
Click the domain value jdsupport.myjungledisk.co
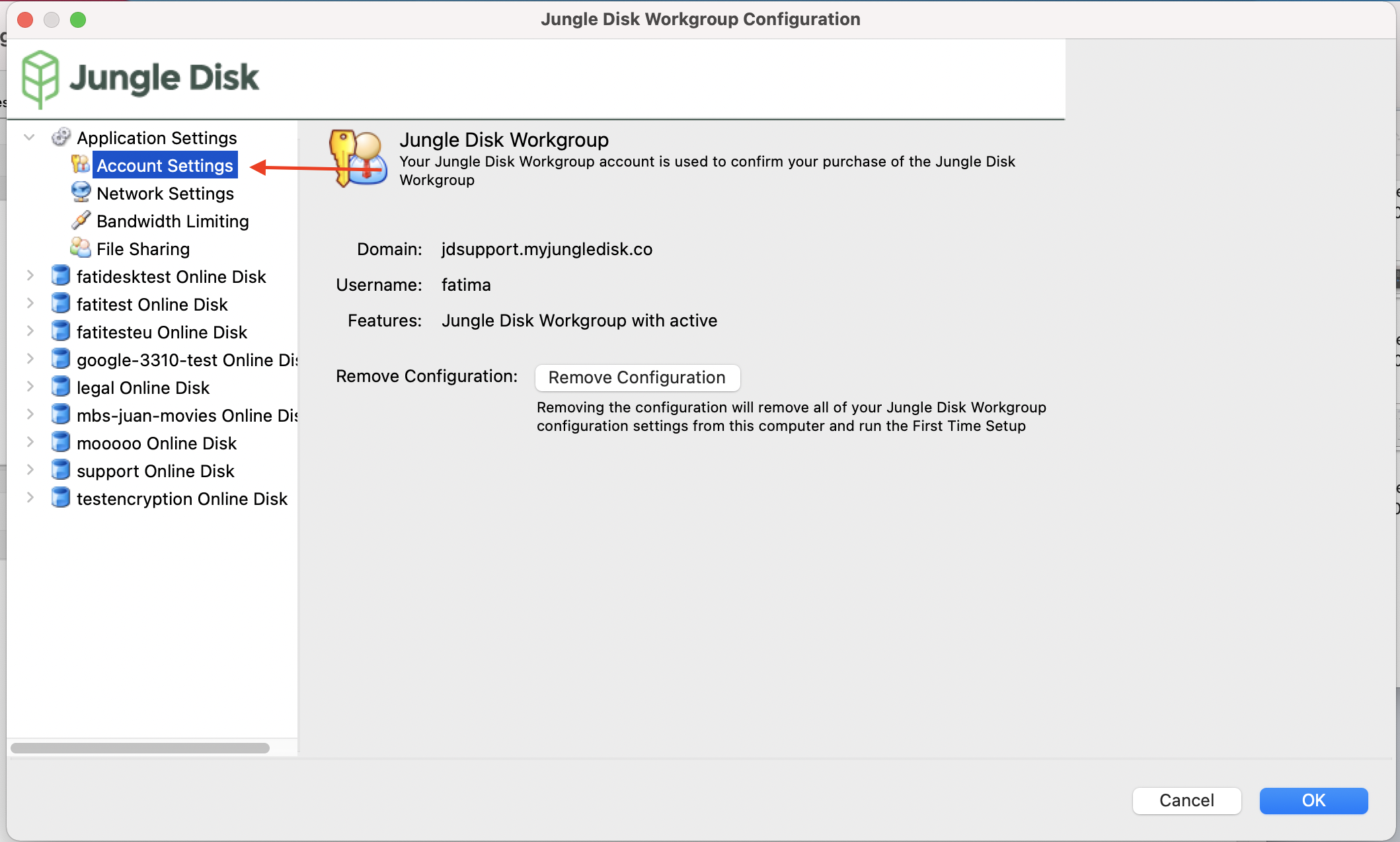click(547, 249)
